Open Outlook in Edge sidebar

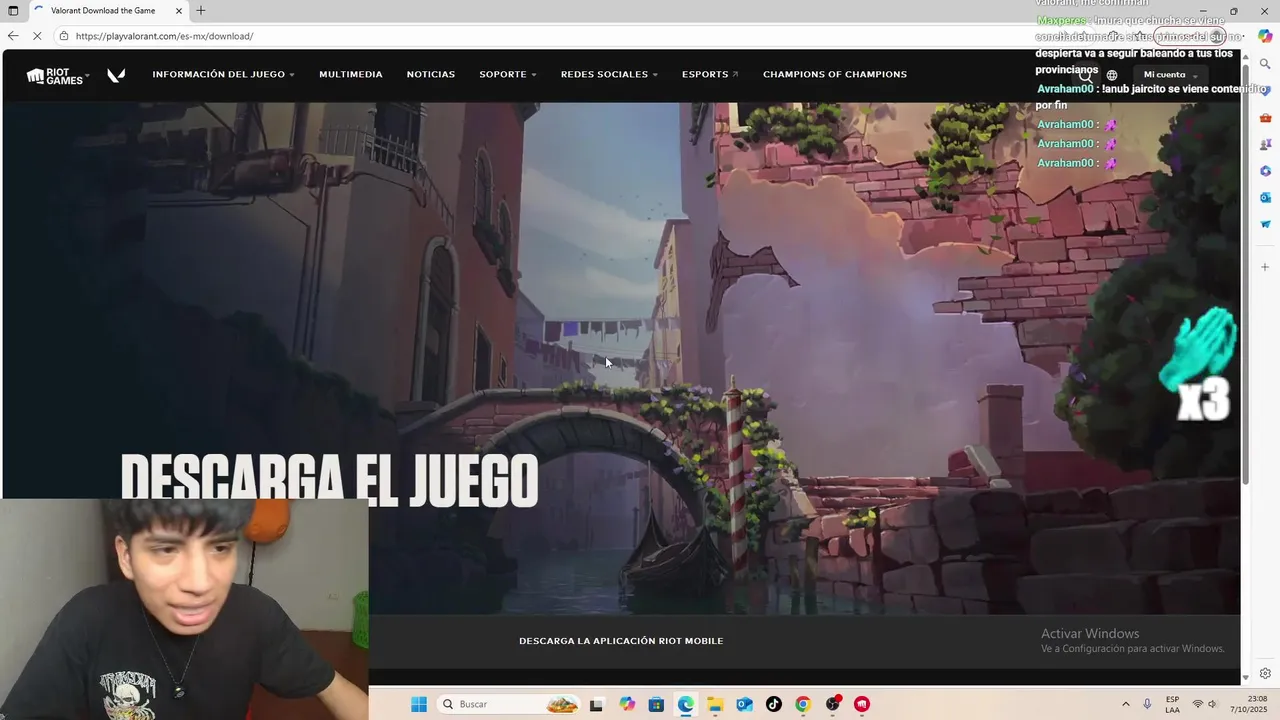(1265, 197)
